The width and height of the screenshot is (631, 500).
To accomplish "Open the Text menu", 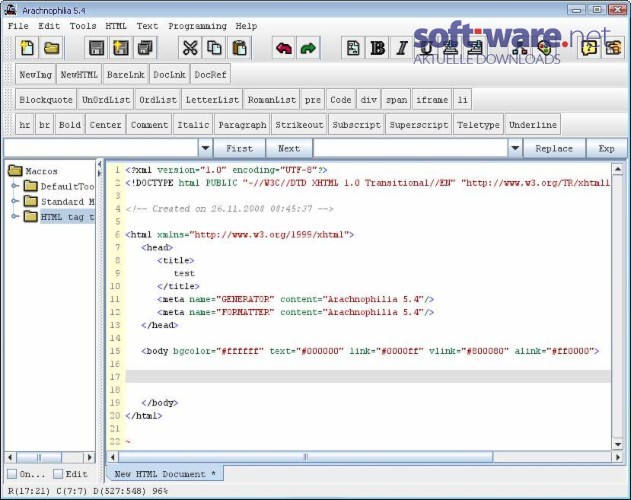I will click(x=147, y=26).
